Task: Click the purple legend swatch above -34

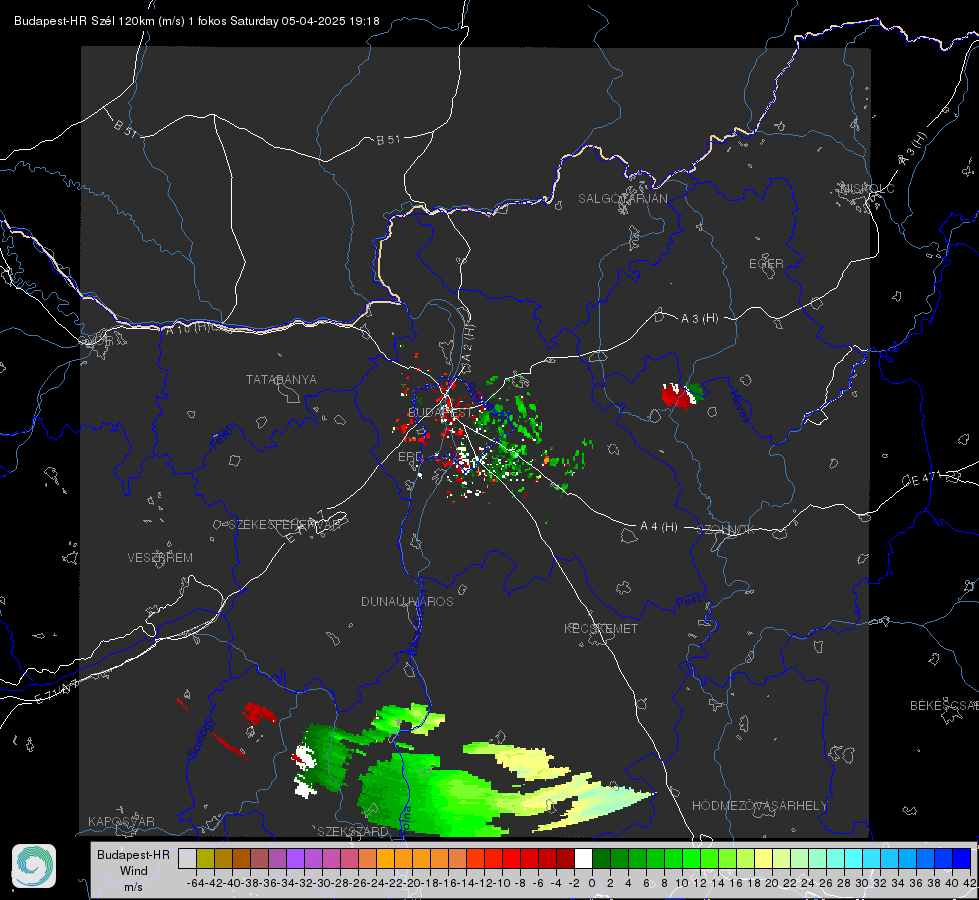Action: pyautogui.click(x=295, y=858)
